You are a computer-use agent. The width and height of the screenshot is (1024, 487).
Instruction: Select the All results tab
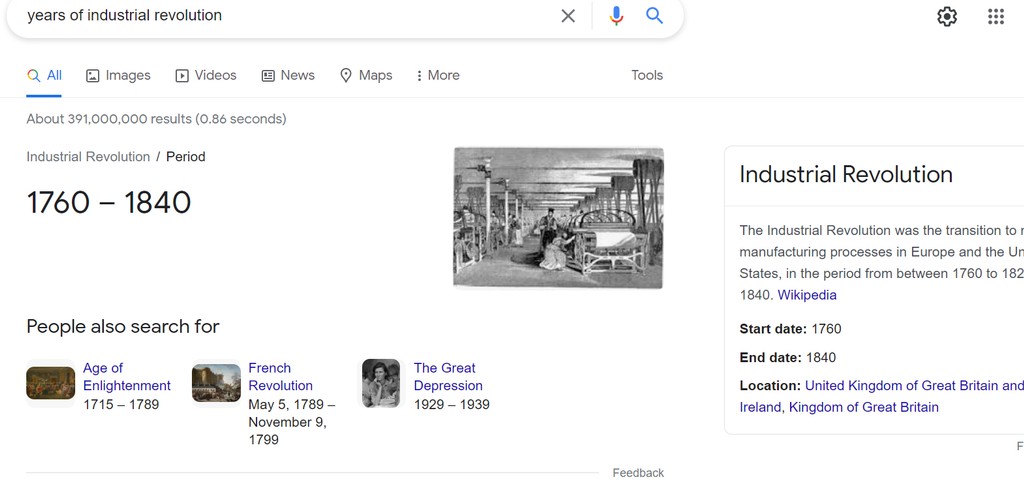(44, 76)
